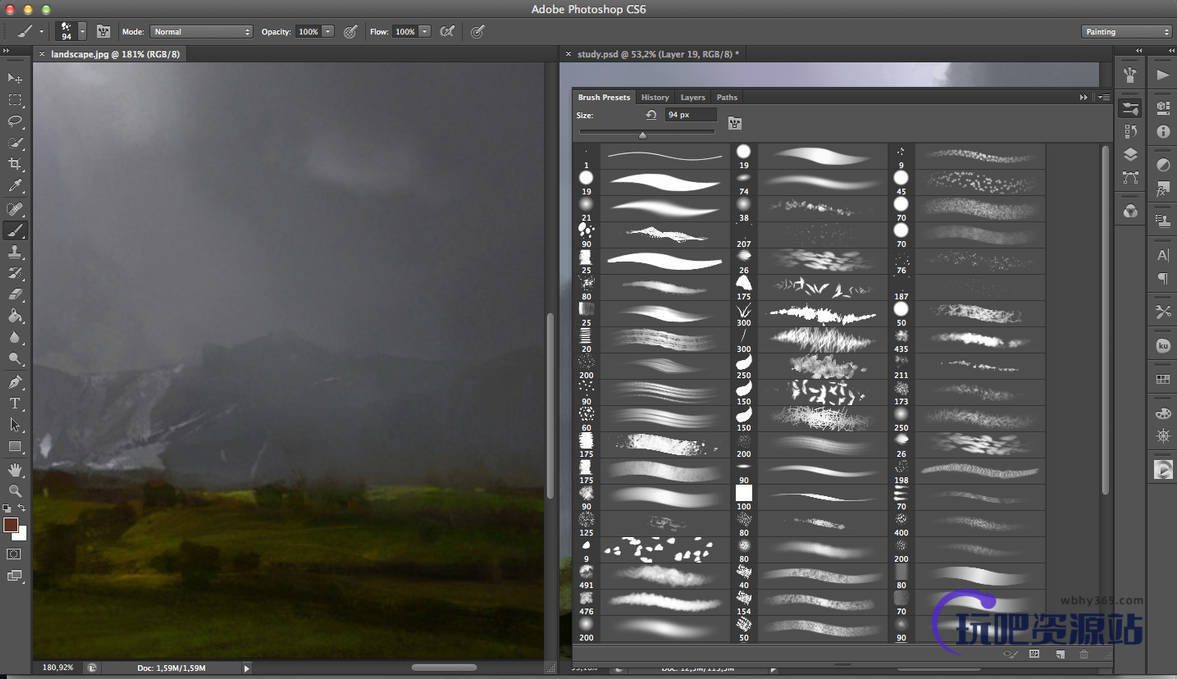Select the Healing Brush tool
Screen dimensions: 1177x679
tap(15, 209)
